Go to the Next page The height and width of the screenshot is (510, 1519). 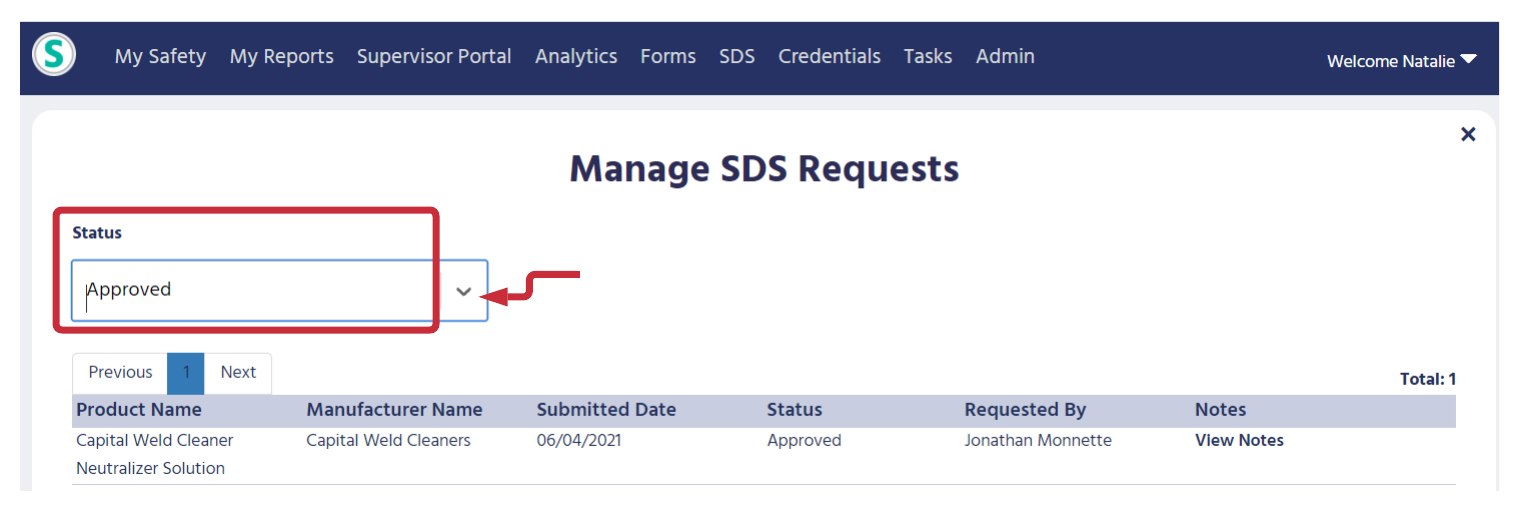point(238,373)
